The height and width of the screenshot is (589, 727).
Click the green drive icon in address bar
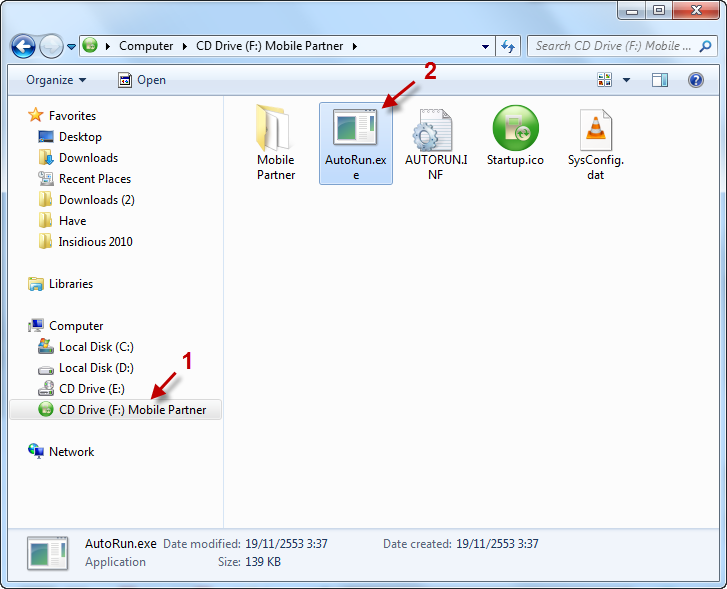click(x=90, y=45)
